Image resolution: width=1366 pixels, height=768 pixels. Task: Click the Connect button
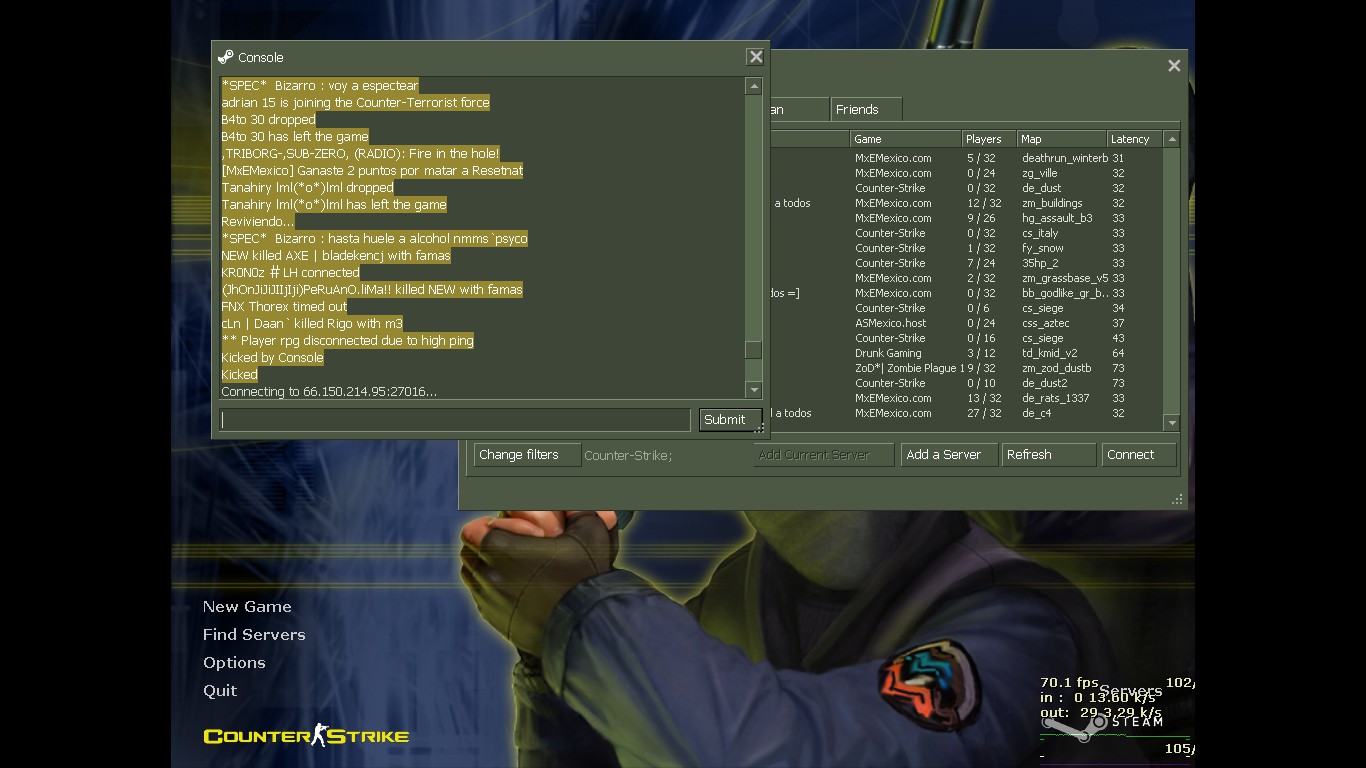pos(1139,455)
